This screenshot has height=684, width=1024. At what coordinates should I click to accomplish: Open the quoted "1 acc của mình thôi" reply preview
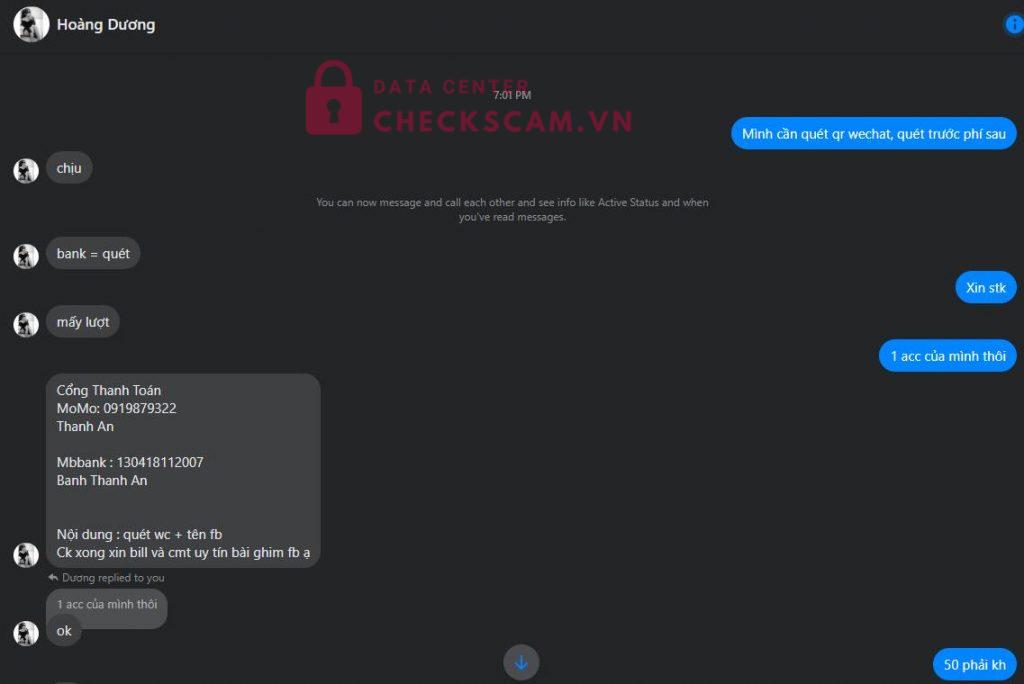pos(107,604)
